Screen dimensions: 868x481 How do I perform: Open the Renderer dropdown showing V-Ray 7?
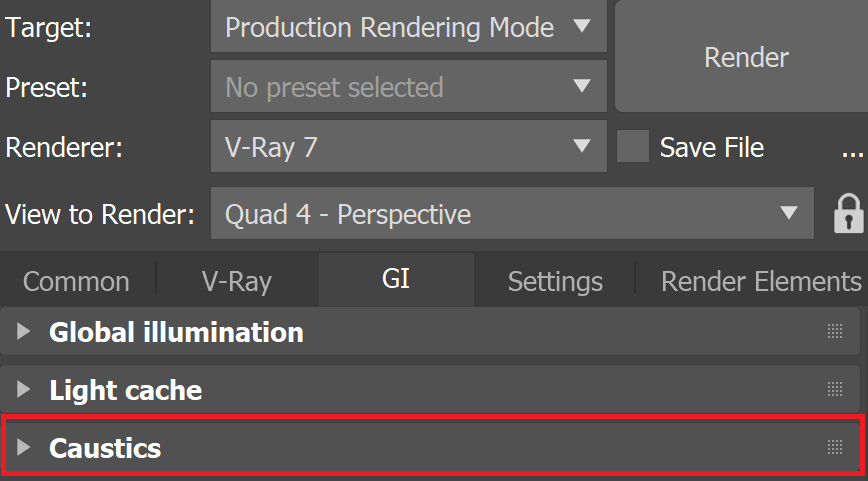(409, 146)
